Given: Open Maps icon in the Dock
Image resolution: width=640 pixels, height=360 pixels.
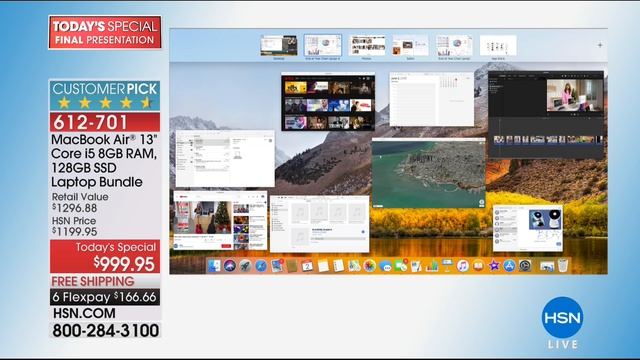Looking at the screenshot, I should [354, 266].
